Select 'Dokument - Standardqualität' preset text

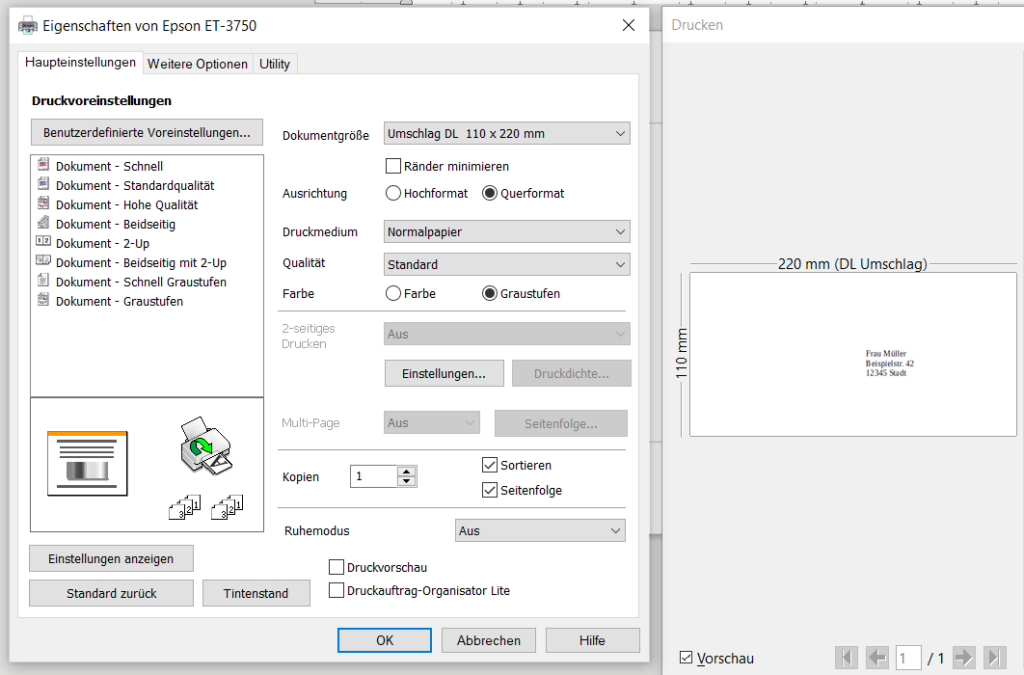135,186
